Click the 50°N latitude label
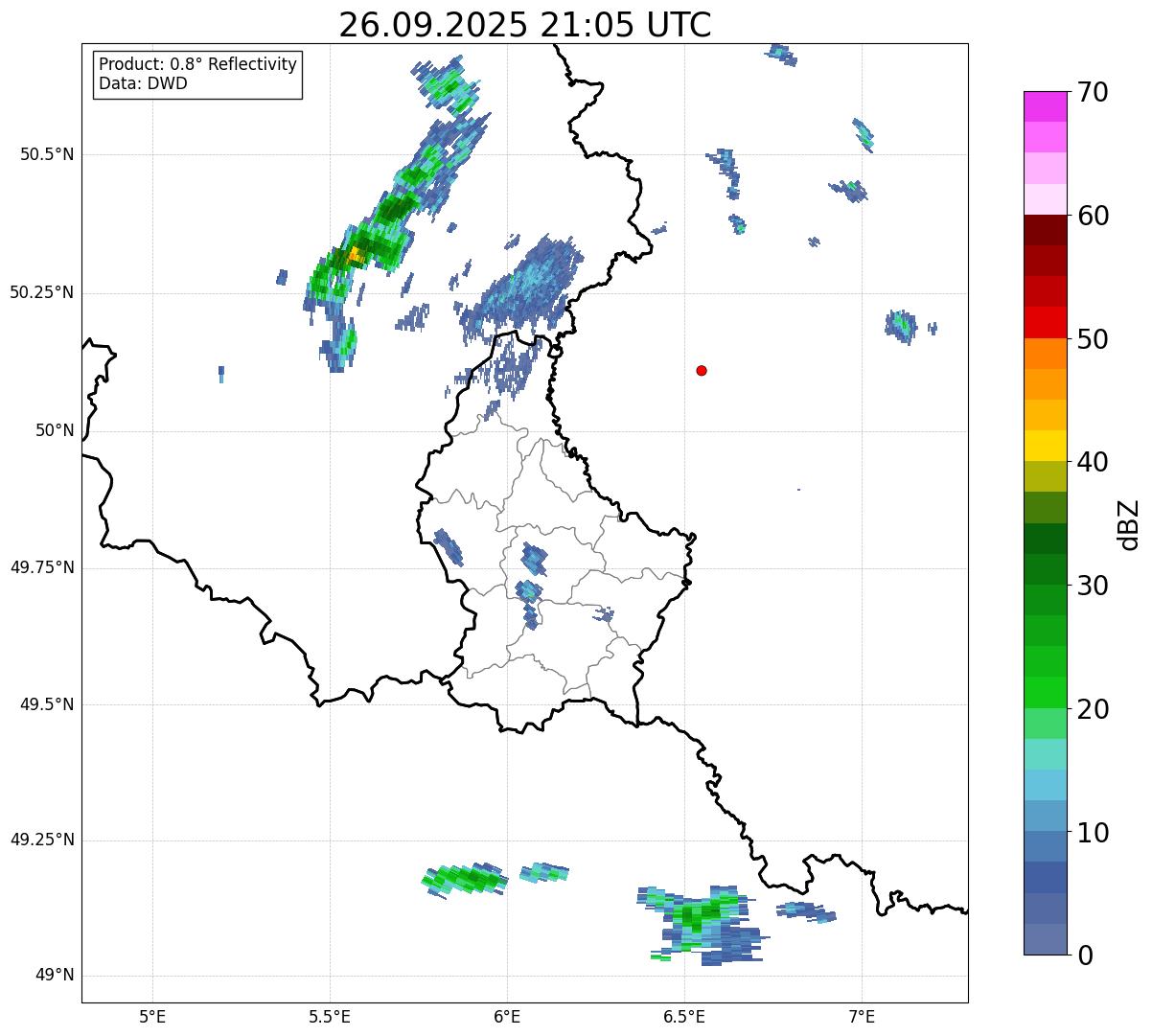Image resolution: width=1152 pixels, height=1036 pixels. [x=55, y=430]
